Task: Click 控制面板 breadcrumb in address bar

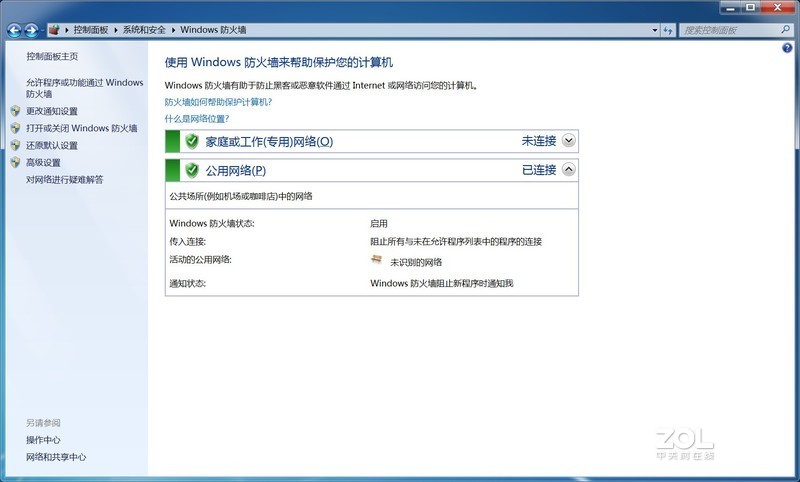Action: click(x=91, y=30)
